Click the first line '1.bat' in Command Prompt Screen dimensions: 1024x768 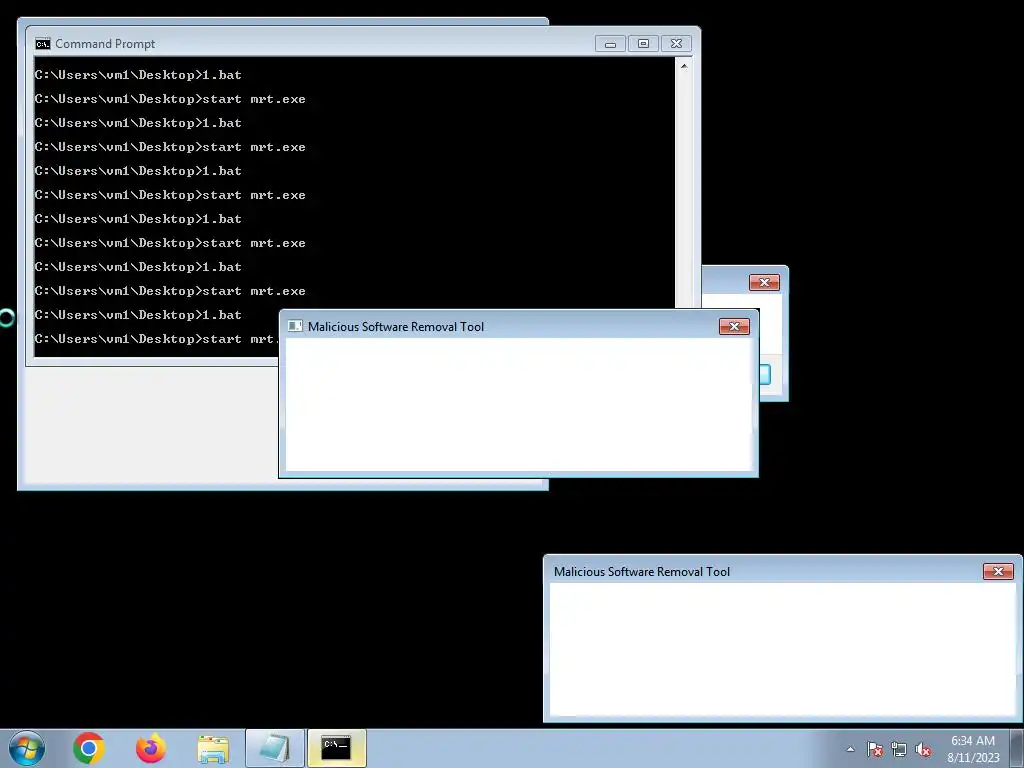(222, 75)
